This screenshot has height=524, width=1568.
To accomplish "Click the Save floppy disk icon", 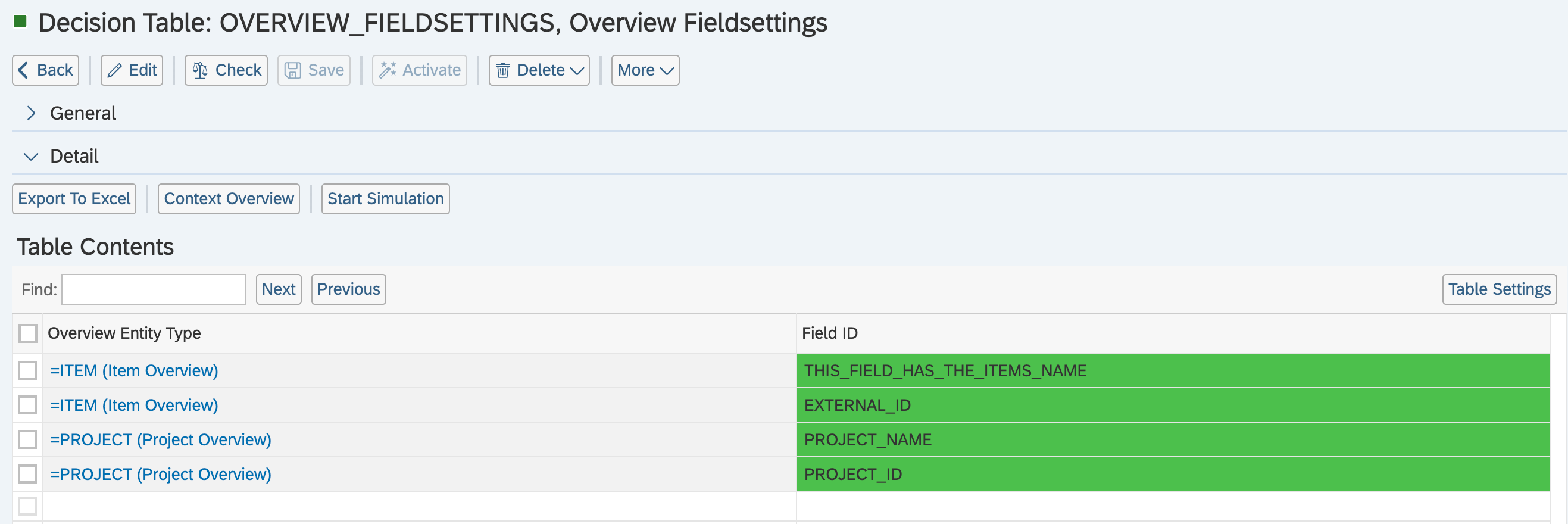I will tap(293, 71).
